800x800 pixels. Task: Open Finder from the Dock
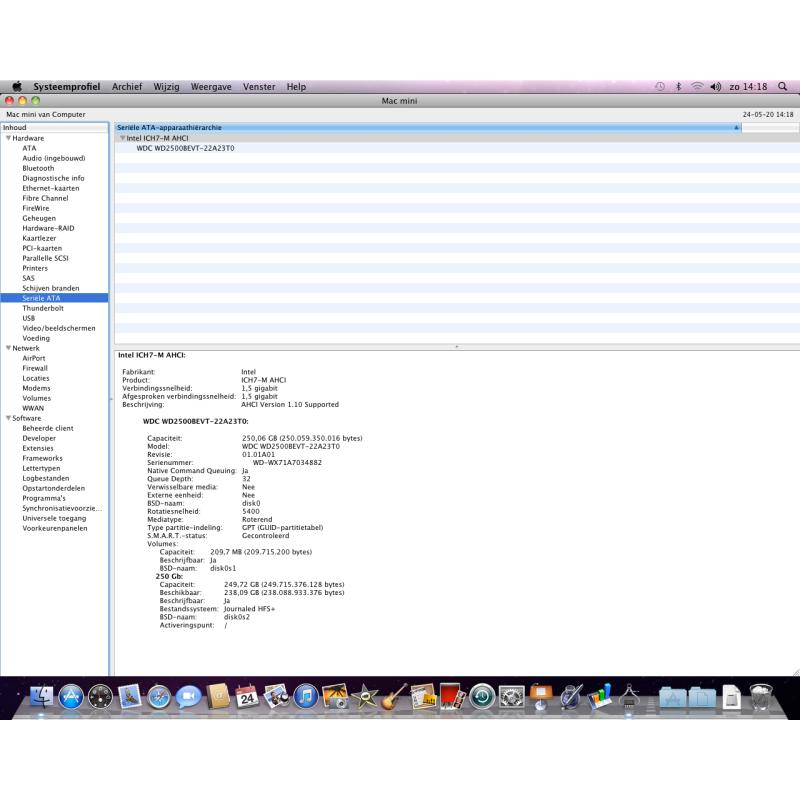point(42,696)
